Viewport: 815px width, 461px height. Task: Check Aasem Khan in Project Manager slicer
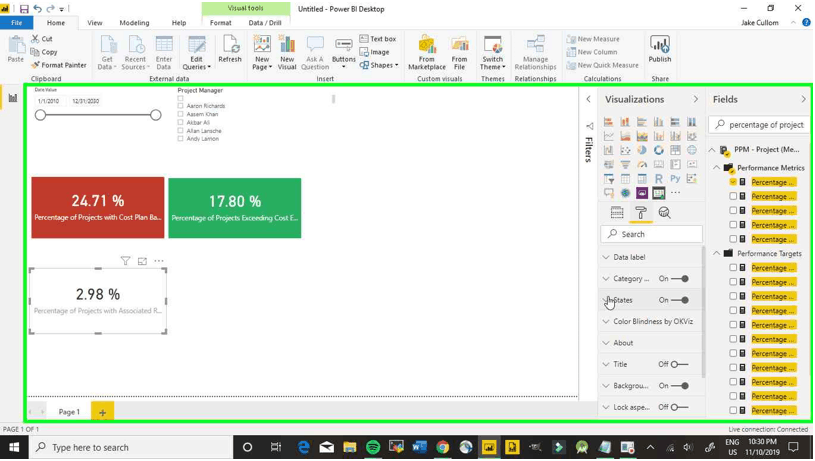tap(180, 114)
